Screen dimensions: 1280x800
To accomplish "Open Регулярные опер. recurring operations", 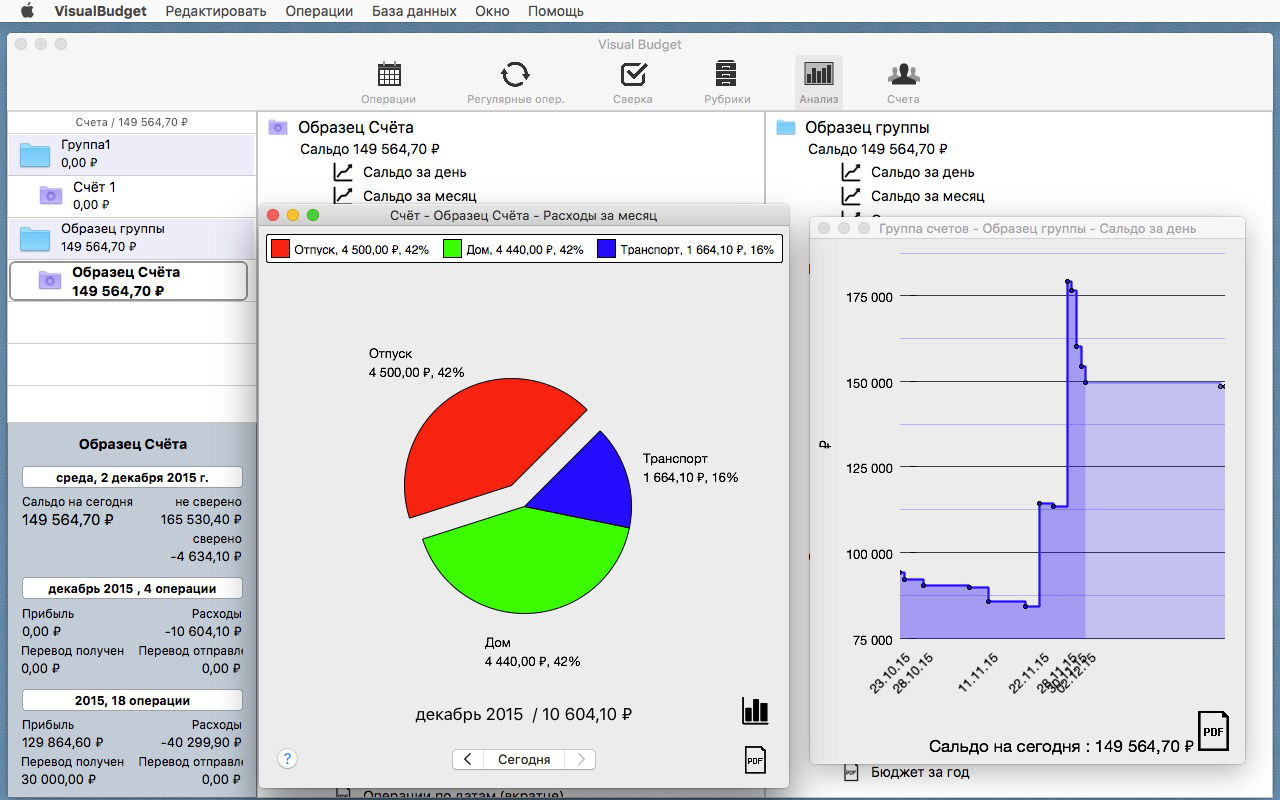I will 515,83.
